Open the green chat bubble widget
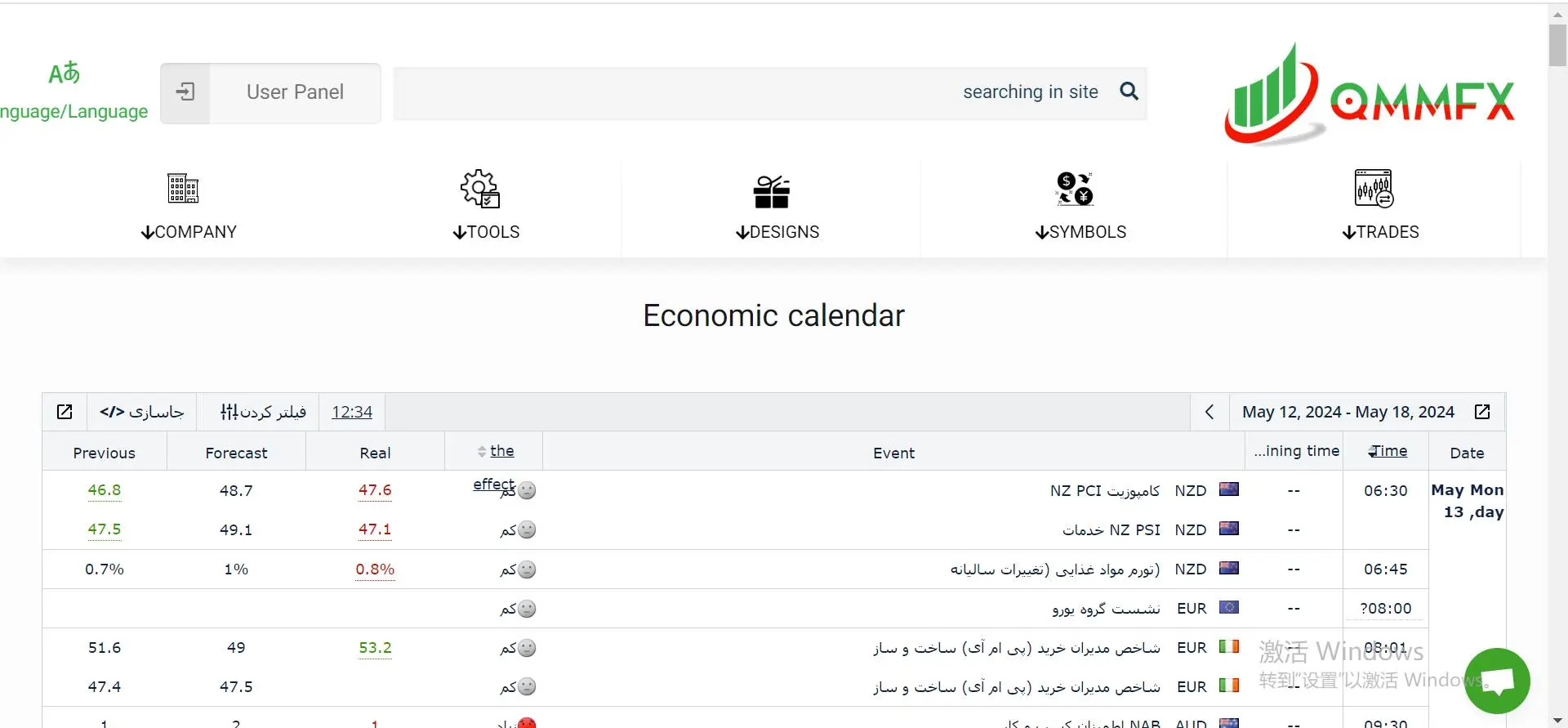The height and width of the screenshot is (728, 1568). tap(1497, 681)
